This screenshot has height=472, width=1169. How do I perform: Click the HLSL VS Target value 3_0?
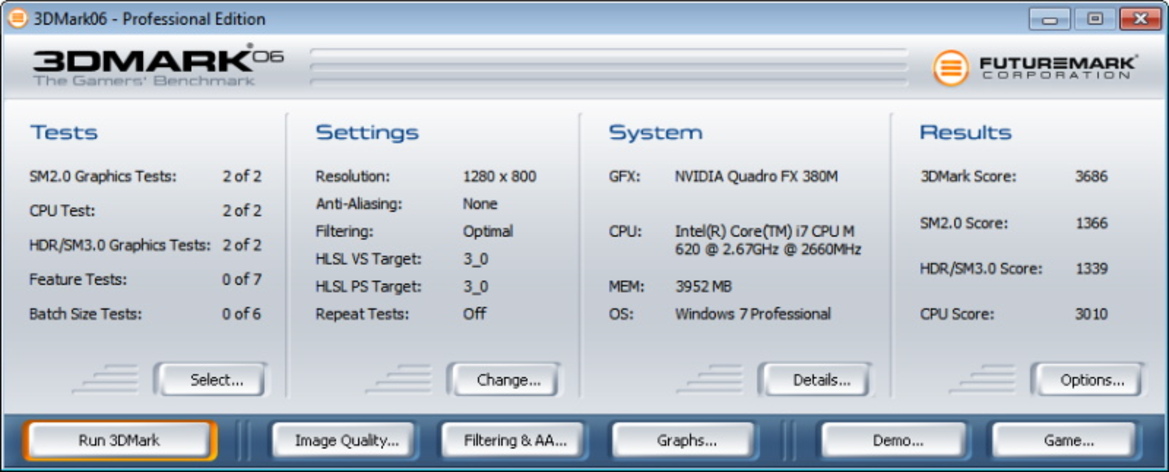coord(476,259)
